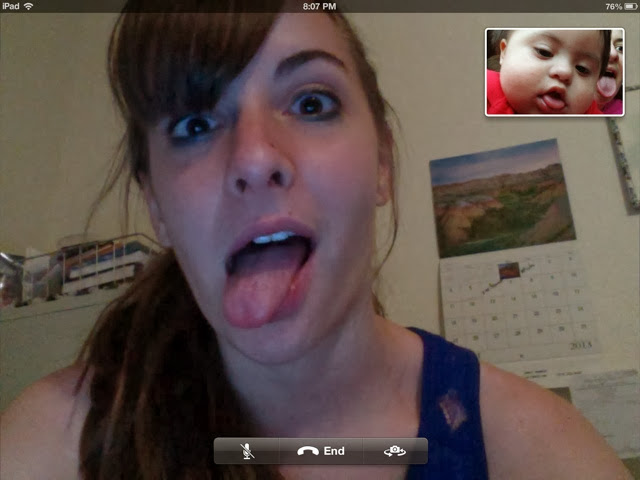The height and width of the screenshot is (480, 640).
Task: Tap the 76% battery percentage
Action: point(613,7)
